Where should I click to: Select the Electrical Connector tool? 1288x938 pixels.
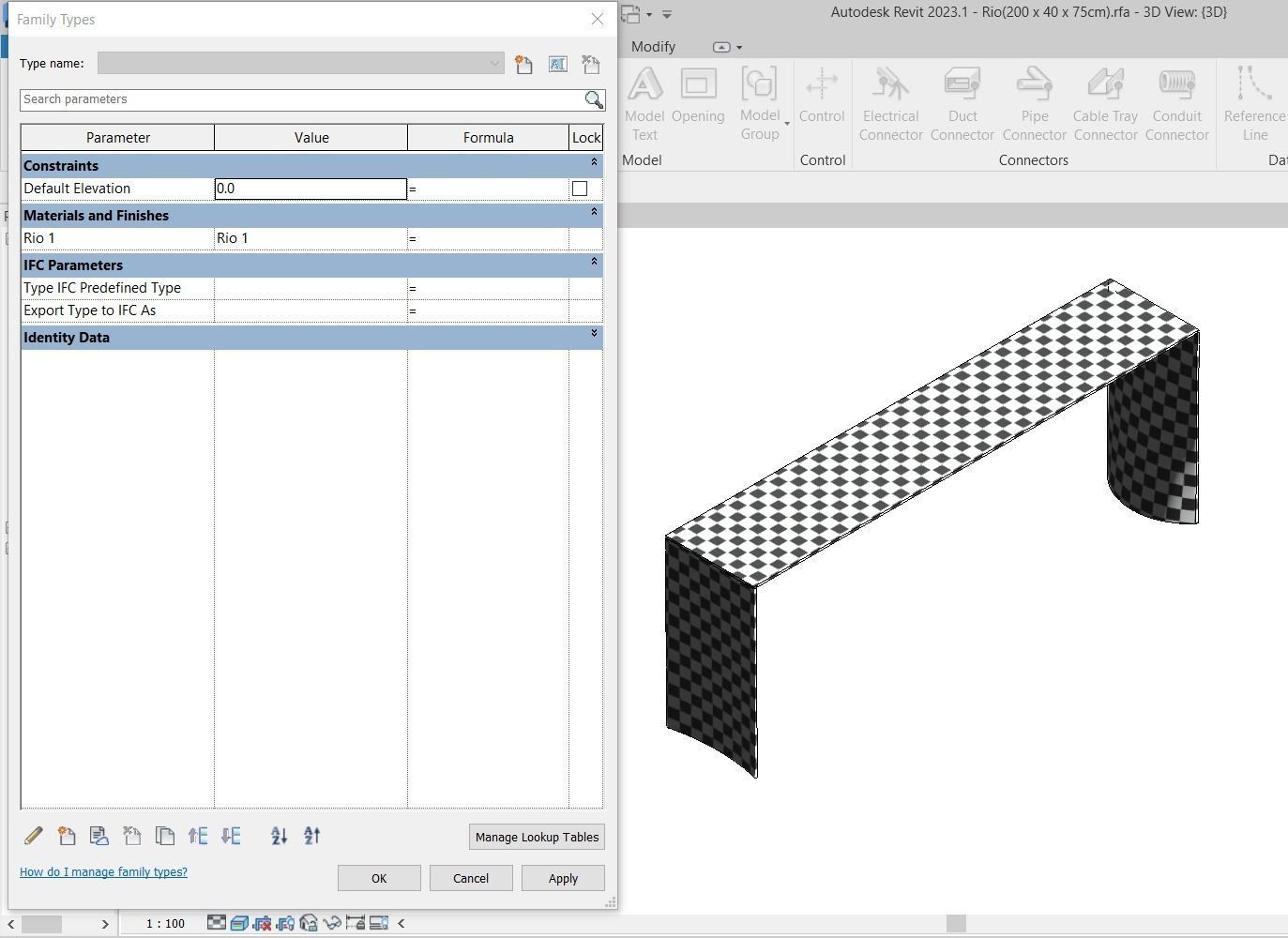[x=890, y=103]
